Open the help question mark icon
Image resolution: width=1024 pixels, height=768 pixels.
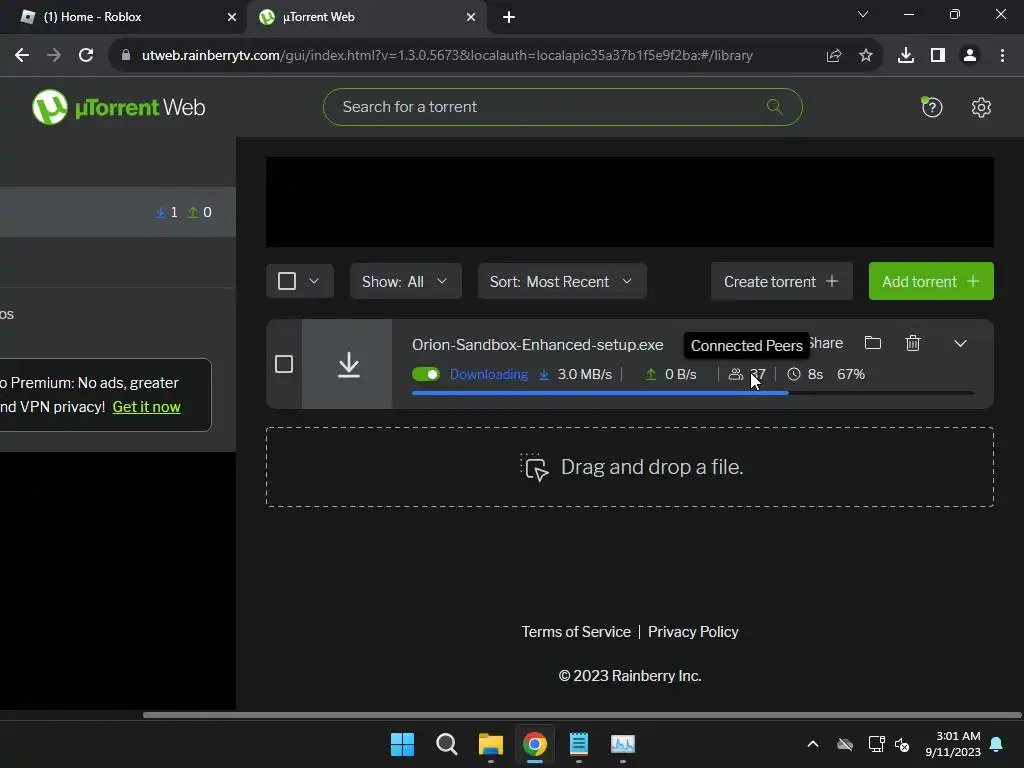pos(932,107)
